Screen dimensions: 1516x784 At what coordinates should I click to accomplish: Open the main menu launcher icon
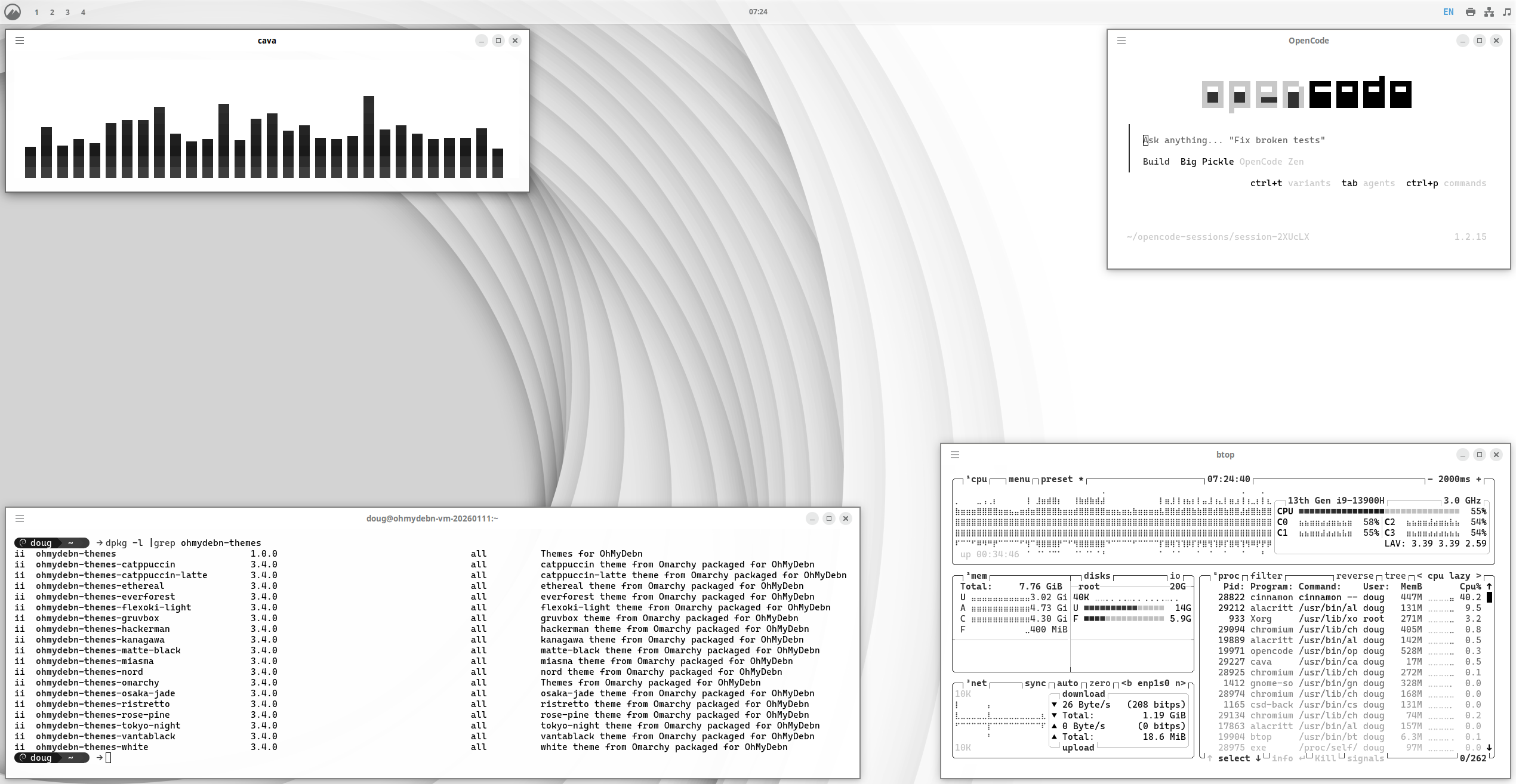click(x=13, y=12)
